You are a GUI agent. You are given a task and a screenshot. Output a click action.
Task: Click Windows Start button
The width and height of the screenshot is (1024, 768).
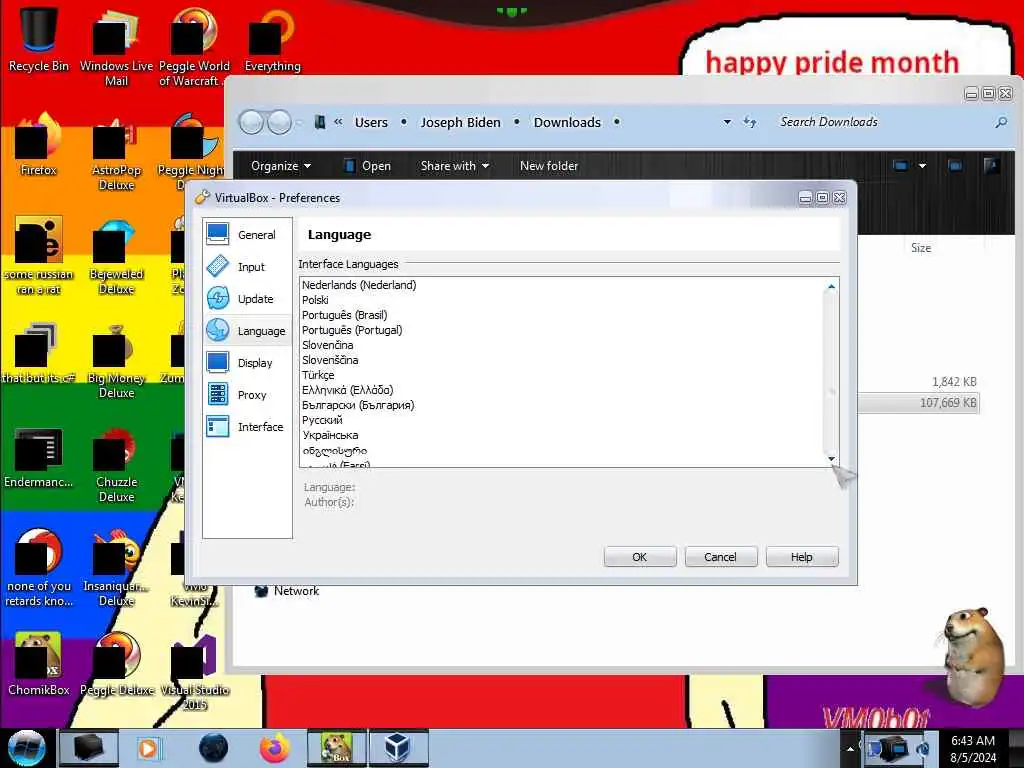click(26, 748)
